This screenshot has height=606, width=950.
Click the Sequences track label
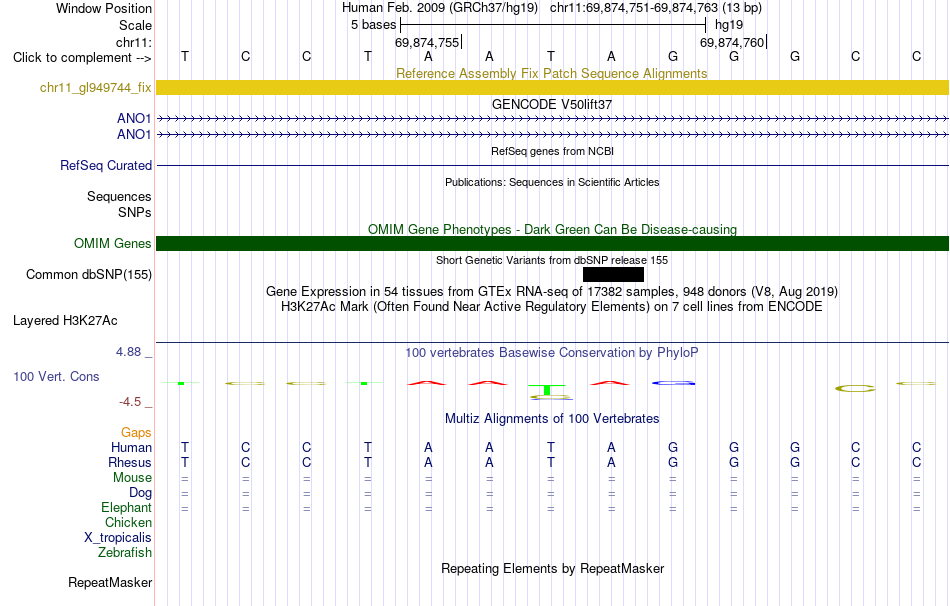click(x=119, y=196)
